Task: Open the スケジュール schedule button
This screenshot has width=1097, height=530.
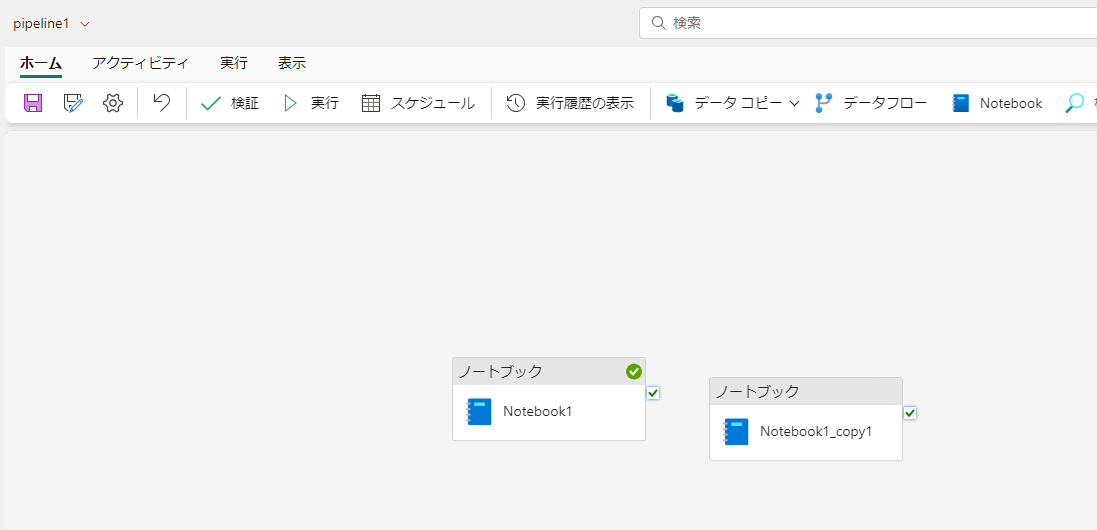Action: (x=418, y=103)
